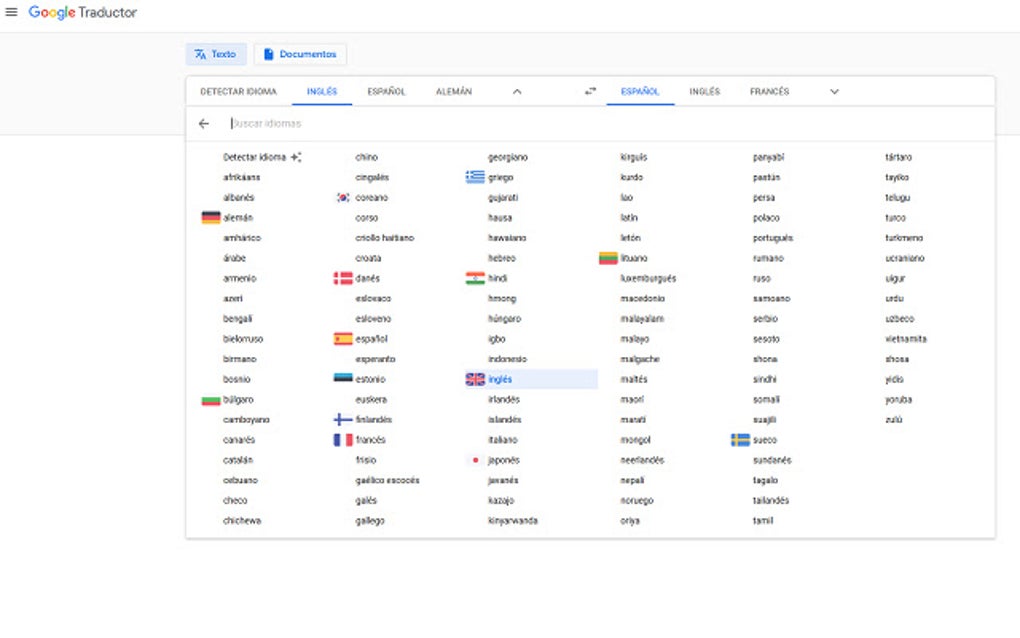Choose turco from the language list
The width and height of the screenshot is (1020, 638).
(x=895, y=218)
